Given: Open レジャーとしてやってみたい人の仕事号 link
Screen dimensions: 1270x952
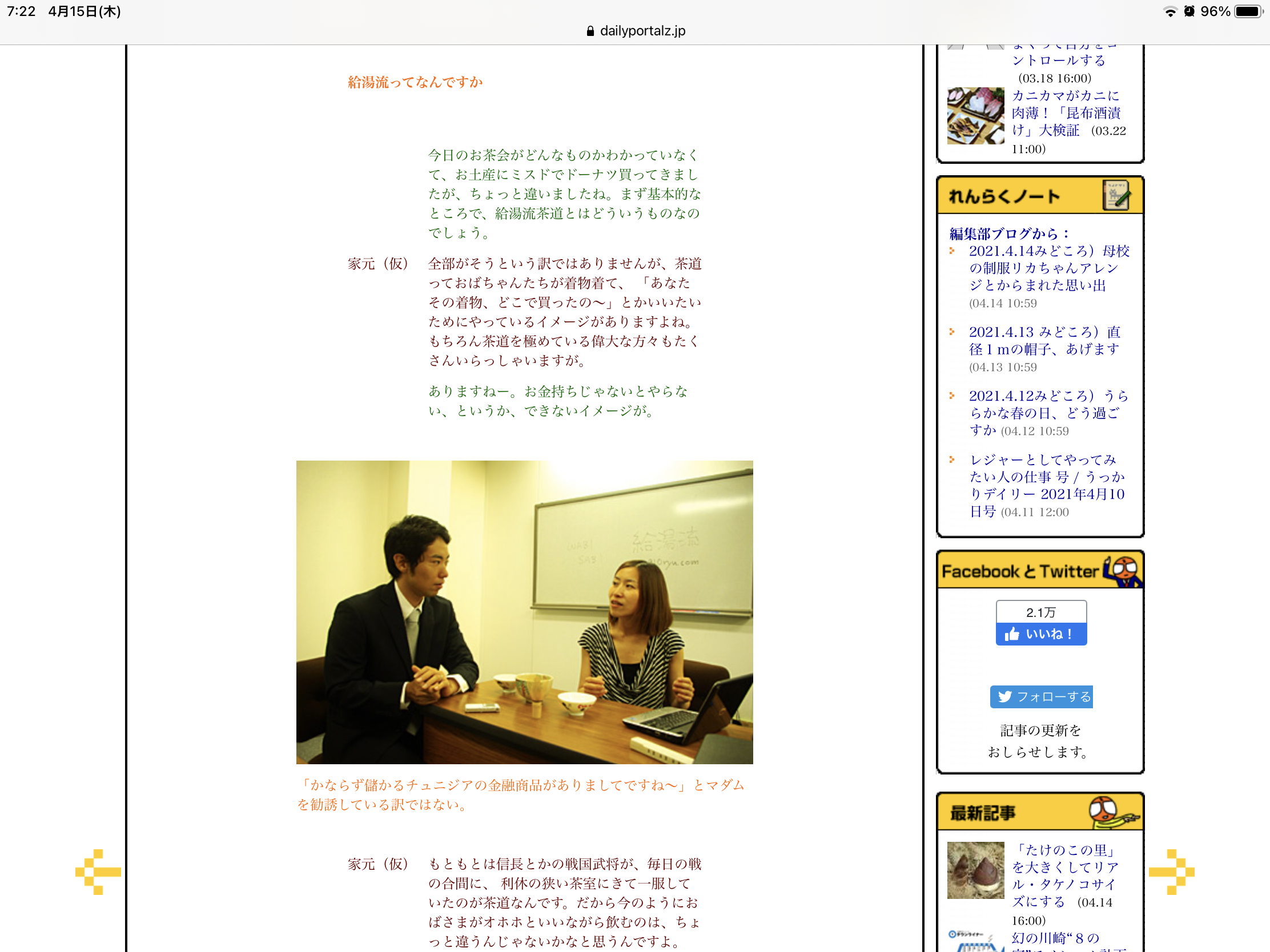Looking at the screenshot, I should coord(1047,486).
